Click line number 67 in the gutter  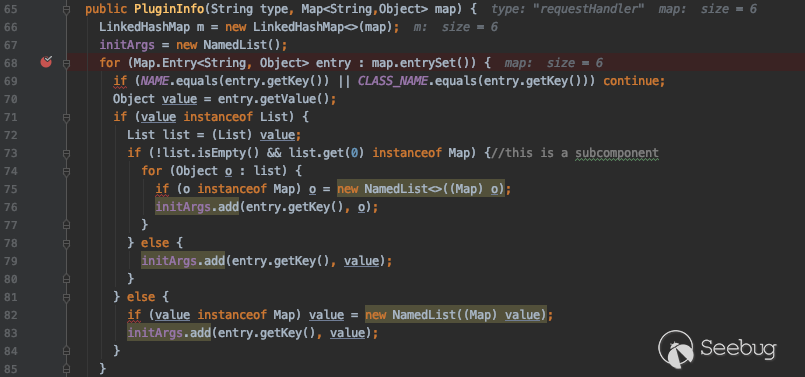point(10,45)
